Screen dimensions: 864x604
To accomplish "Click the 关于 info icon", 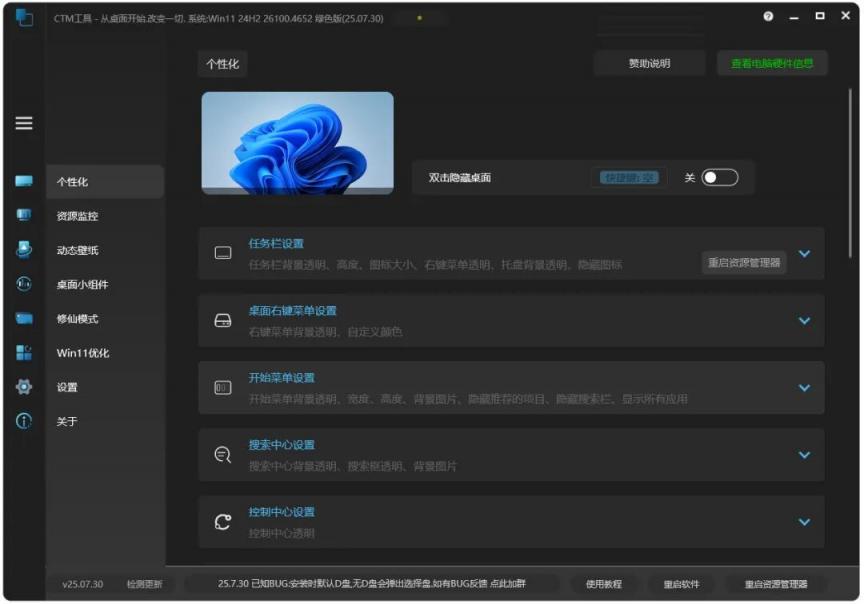I will 24,421.
